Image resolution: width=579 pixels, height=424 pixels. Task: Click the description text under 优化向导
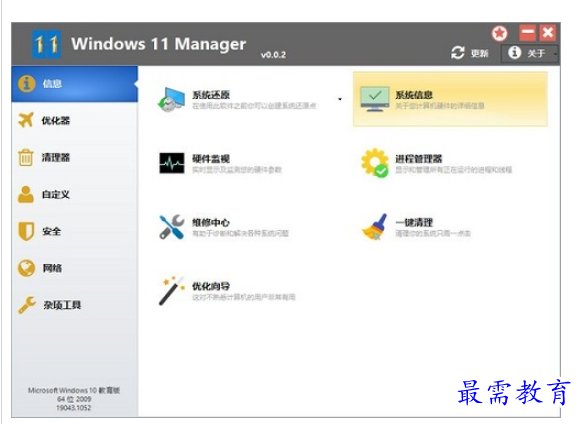click(x=244, y=297)
